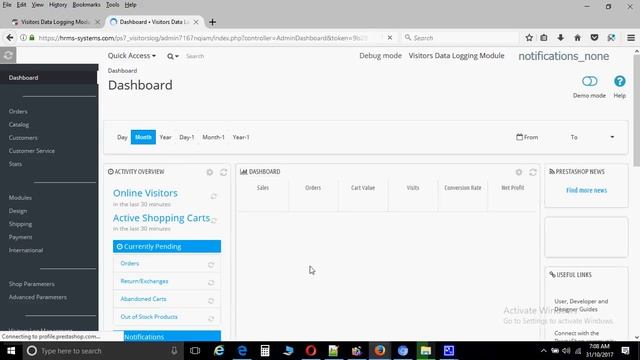This screenshot has height=360, width=640.
Task: Open the date range dropdown arrow
Action: pos(612,137)
